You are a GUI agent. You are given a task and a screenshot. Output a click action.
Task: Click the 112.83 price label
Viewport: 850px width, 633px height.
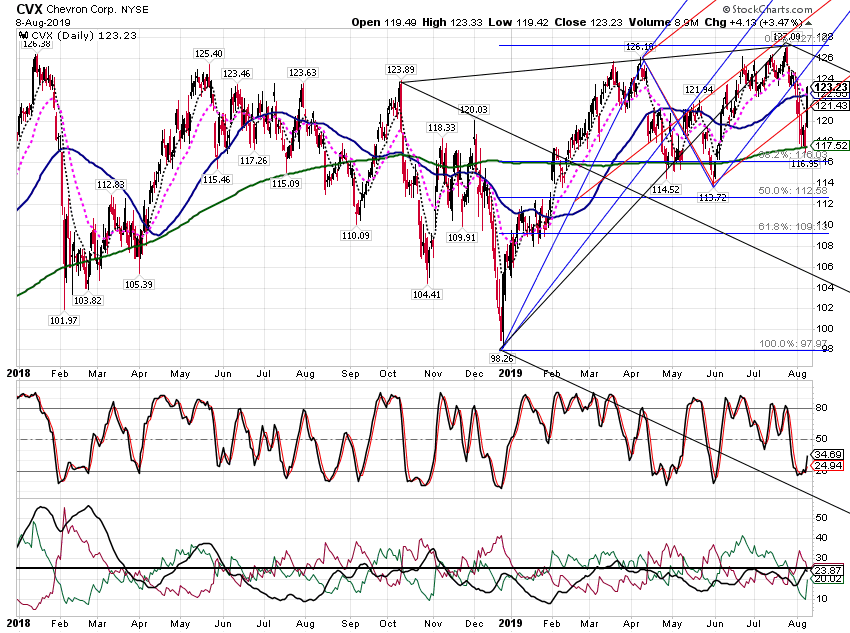click(111, 184)
